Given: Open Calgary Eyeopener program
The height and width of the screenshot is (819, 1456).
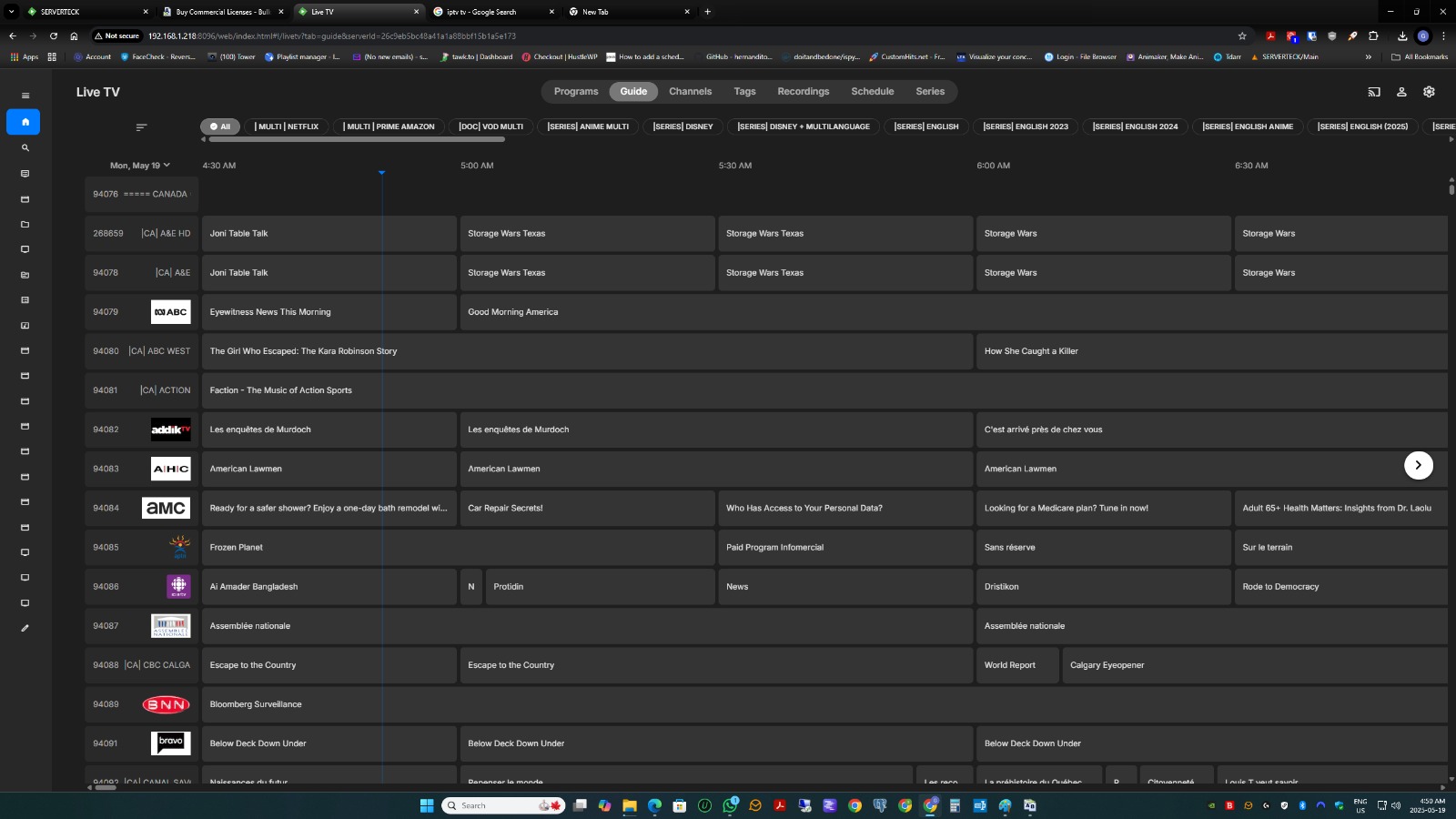Looking at the screenshot, I should point(1255,665).
